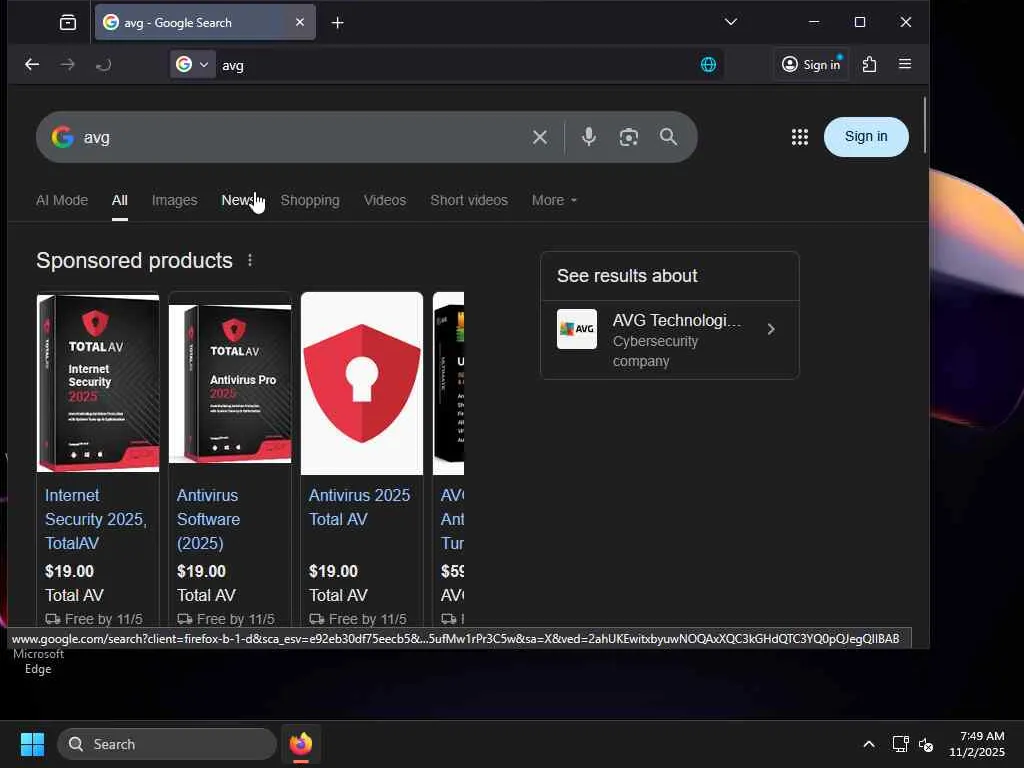The image size is (1024, 768).
Task: Click the translate globe icon in address bar
Action: (709, 65)
